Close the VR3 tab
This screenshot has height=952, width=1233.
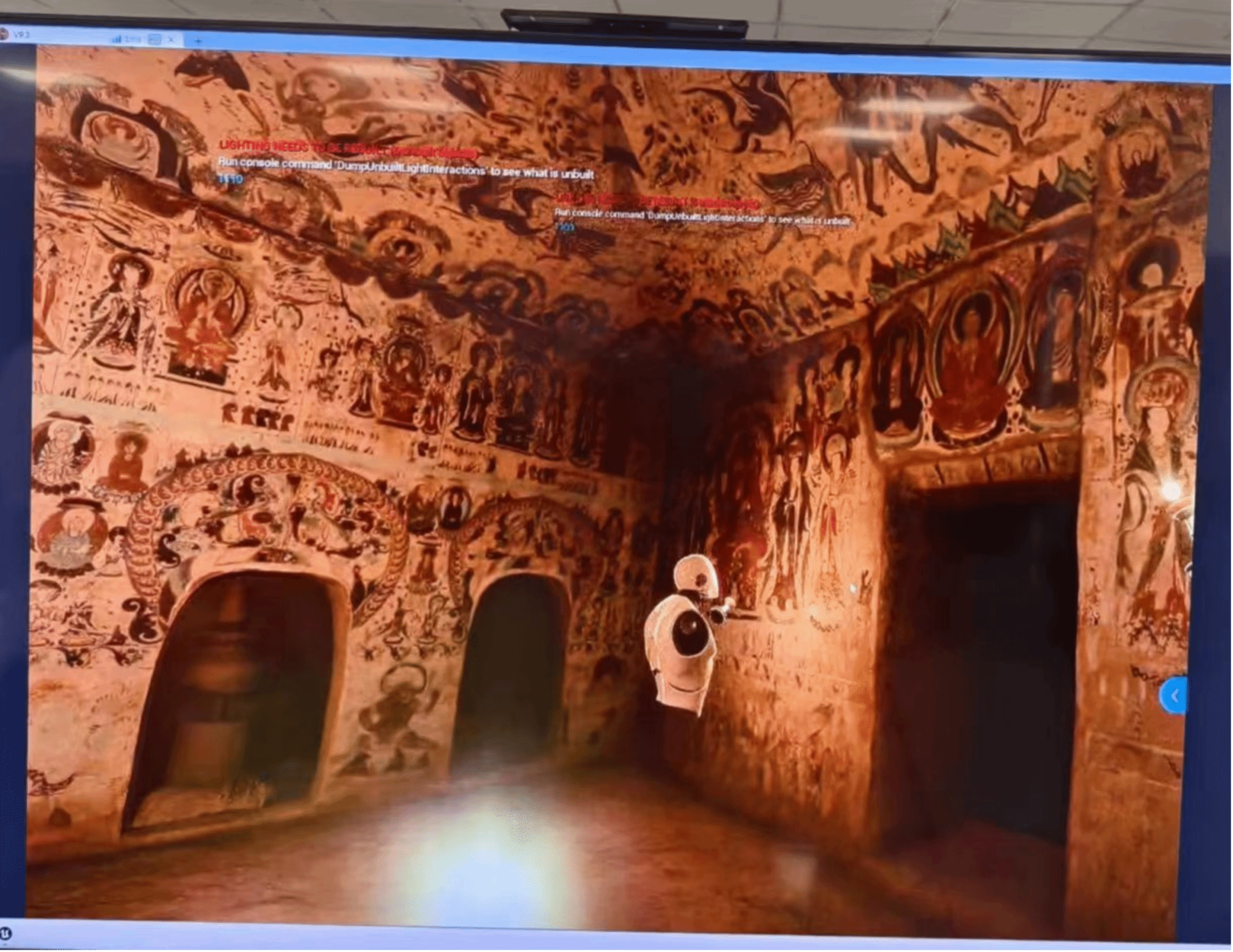pyautogui.click(x=171, y=39)
